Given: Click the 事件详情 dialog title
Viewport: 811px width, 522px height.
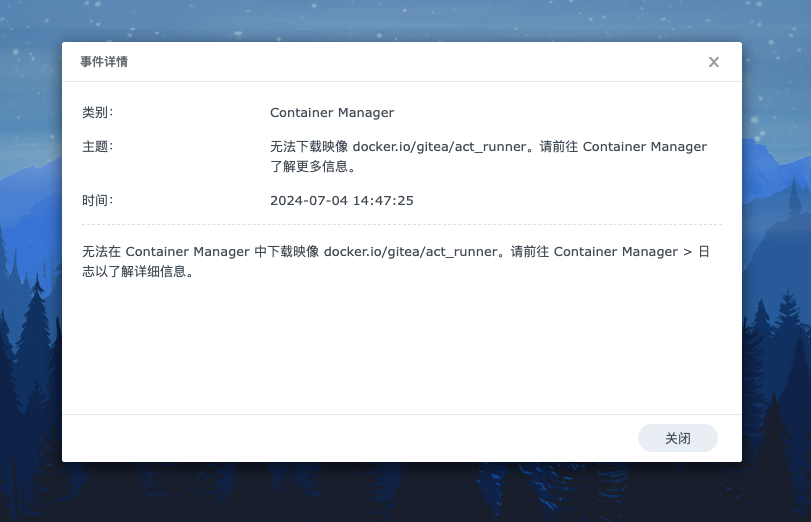Looking at the screenshot, I should pos(104,62).
